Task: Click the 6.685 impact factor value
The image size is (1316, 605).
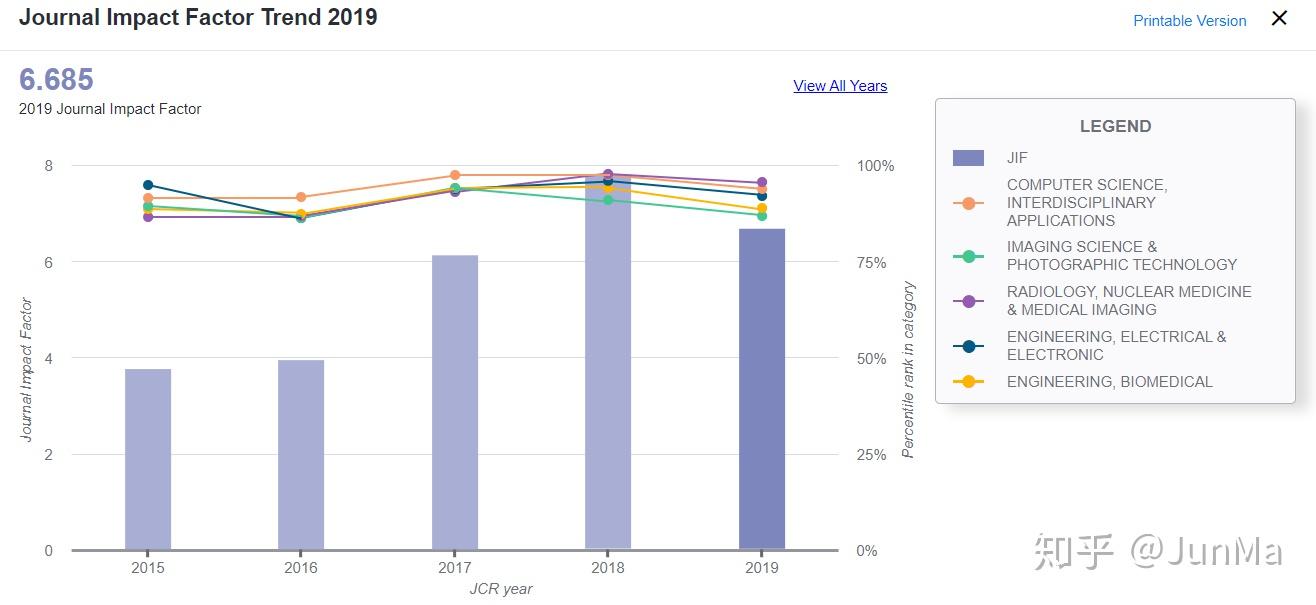Action: tap(56, 80)
